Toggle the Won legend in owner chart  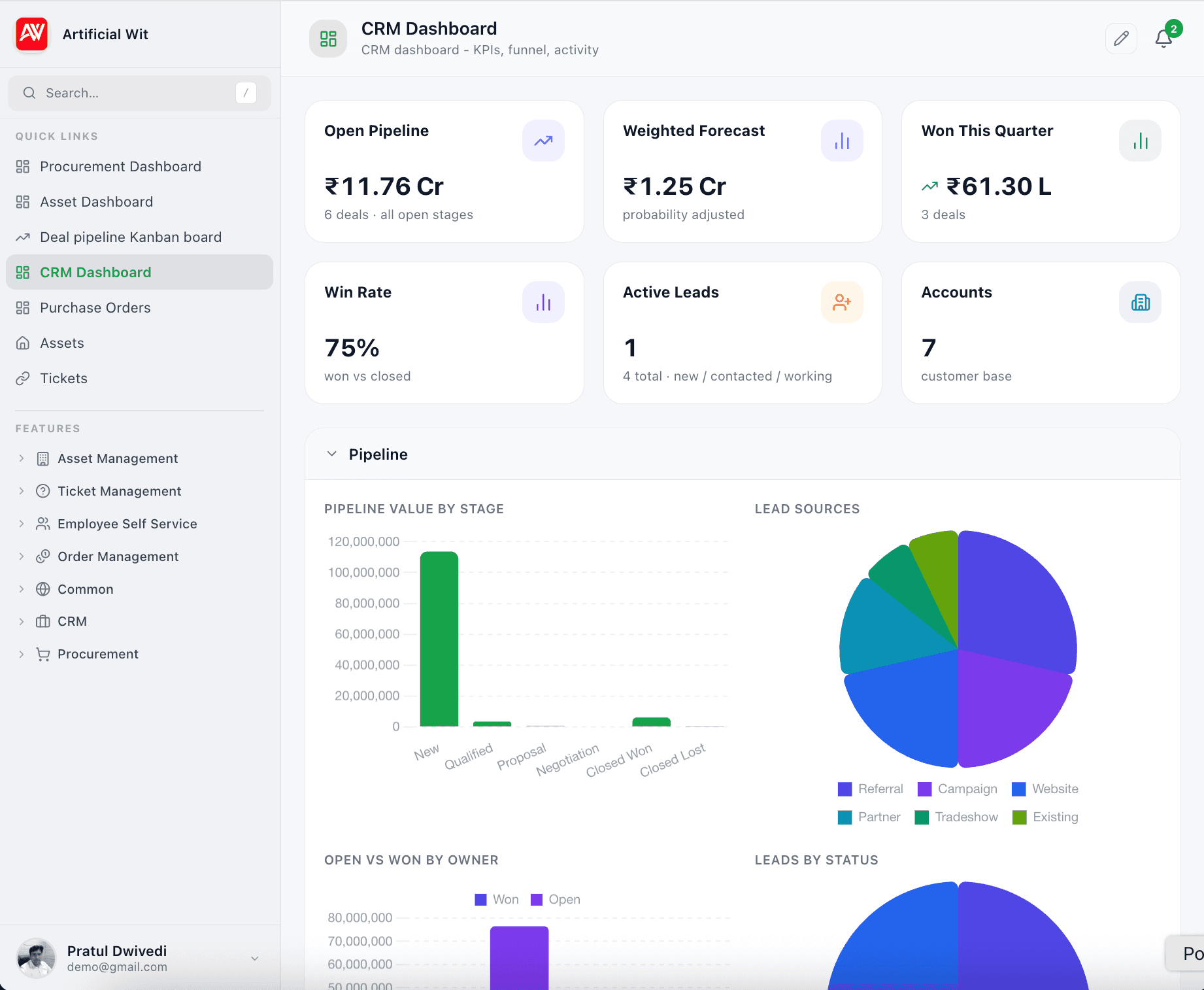(x=497, y=900)
